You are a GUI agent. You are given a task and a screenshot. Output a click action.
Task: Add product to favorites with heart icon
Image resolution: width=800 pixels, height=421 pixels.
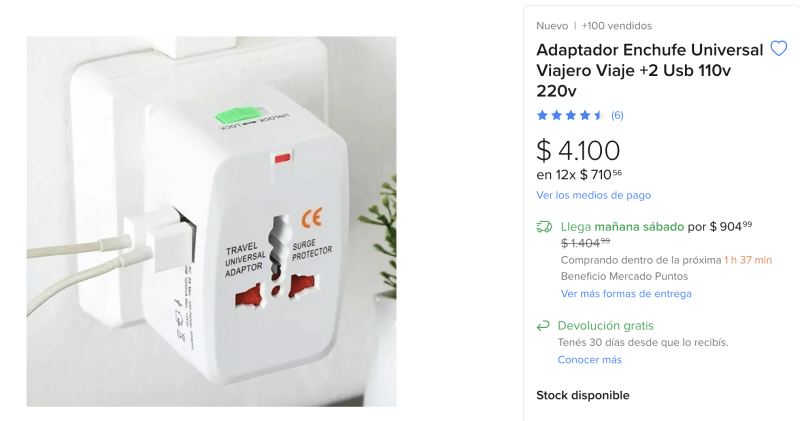click(x=779, y=49)
